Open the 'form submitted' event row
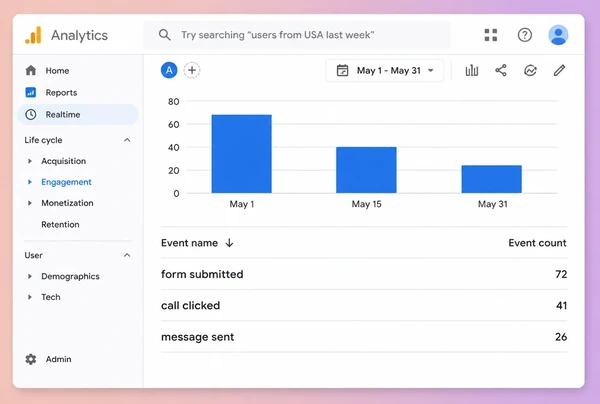The image size is (600, 404). tap(364, 274)
